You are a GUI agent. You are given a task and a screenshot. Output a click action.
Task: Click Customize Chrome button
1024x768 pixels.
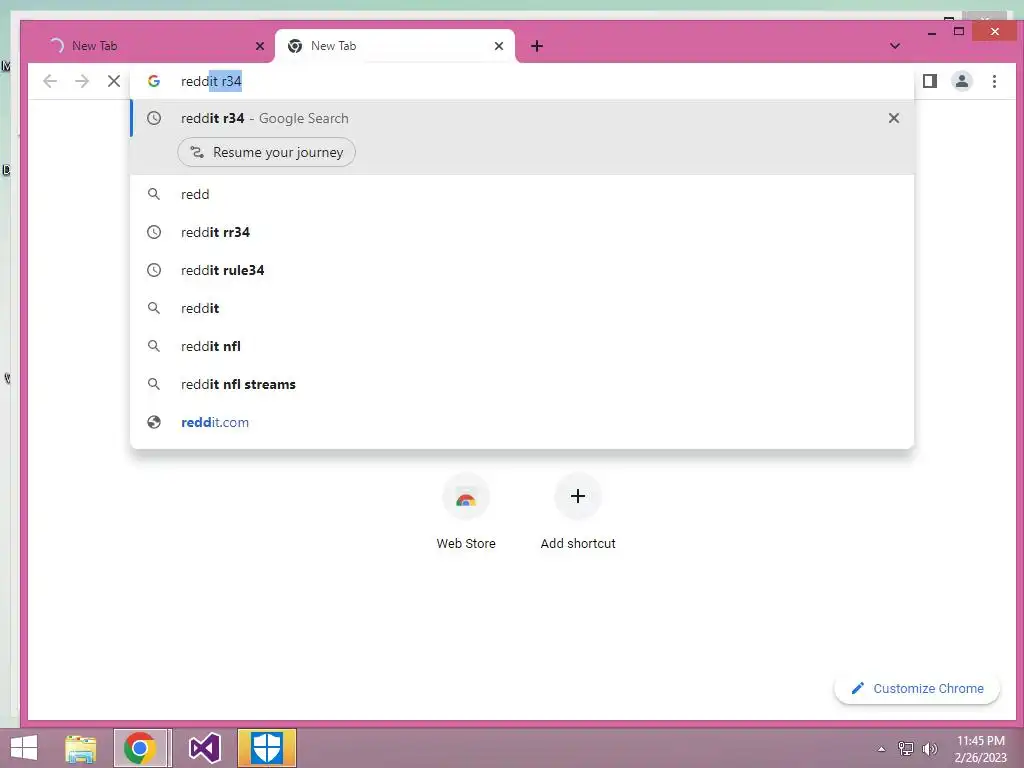[917, 688]
